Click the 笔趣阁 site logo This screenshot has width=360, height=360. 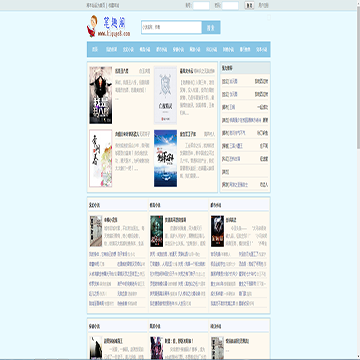109,26
